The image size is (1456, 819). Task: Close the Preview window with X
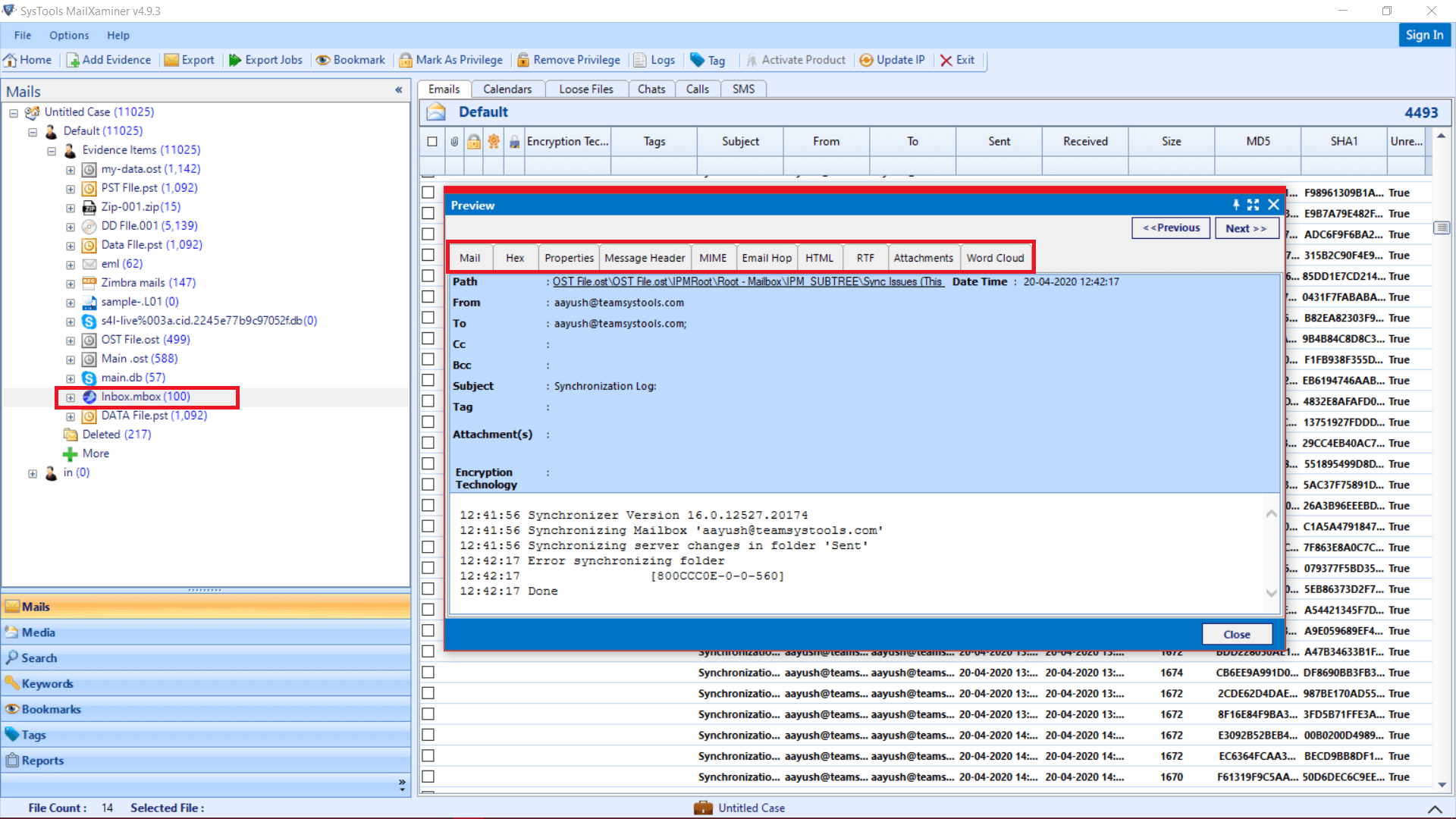[1274, 205]
